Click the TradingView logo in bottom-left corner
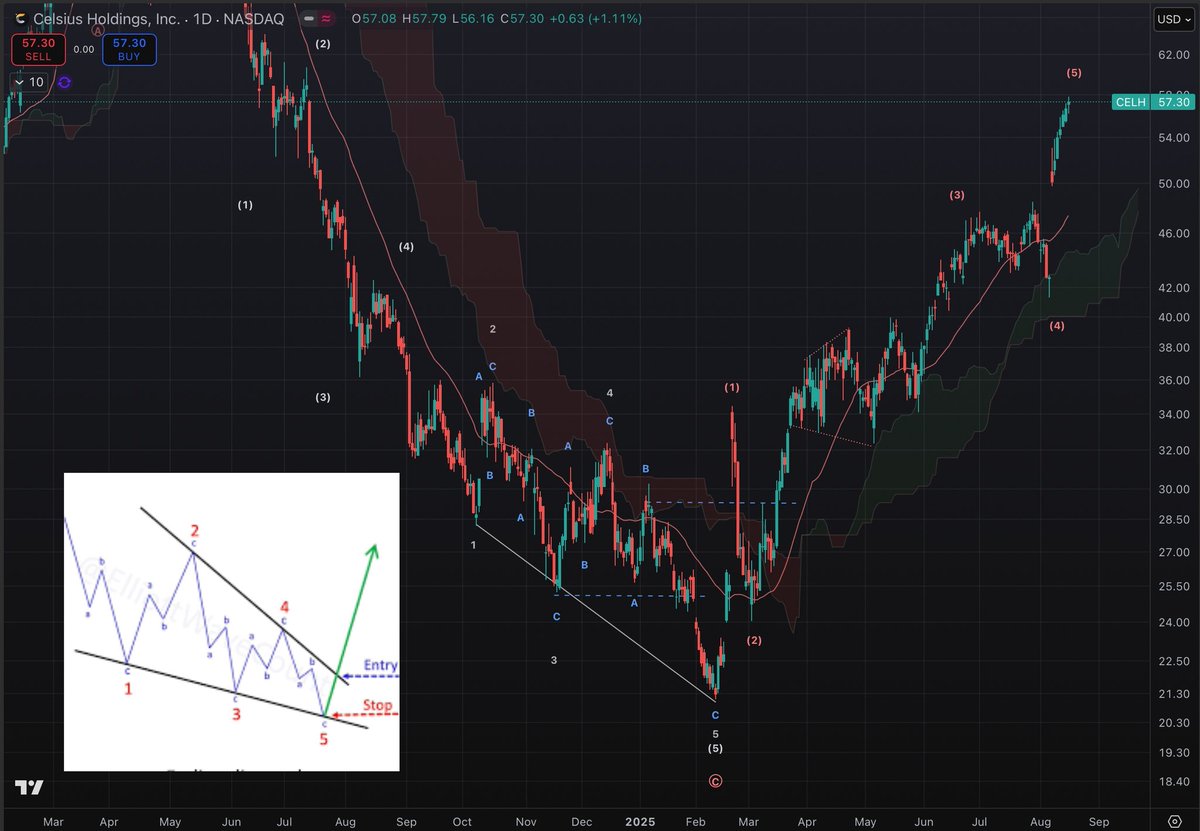 pyautogui.click(x=30, y=788)
